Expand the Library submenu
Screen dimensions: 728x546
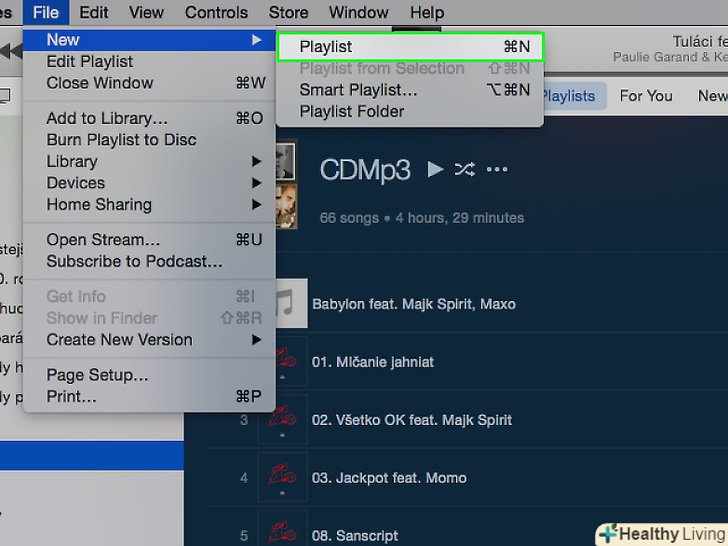pos(149,161)
